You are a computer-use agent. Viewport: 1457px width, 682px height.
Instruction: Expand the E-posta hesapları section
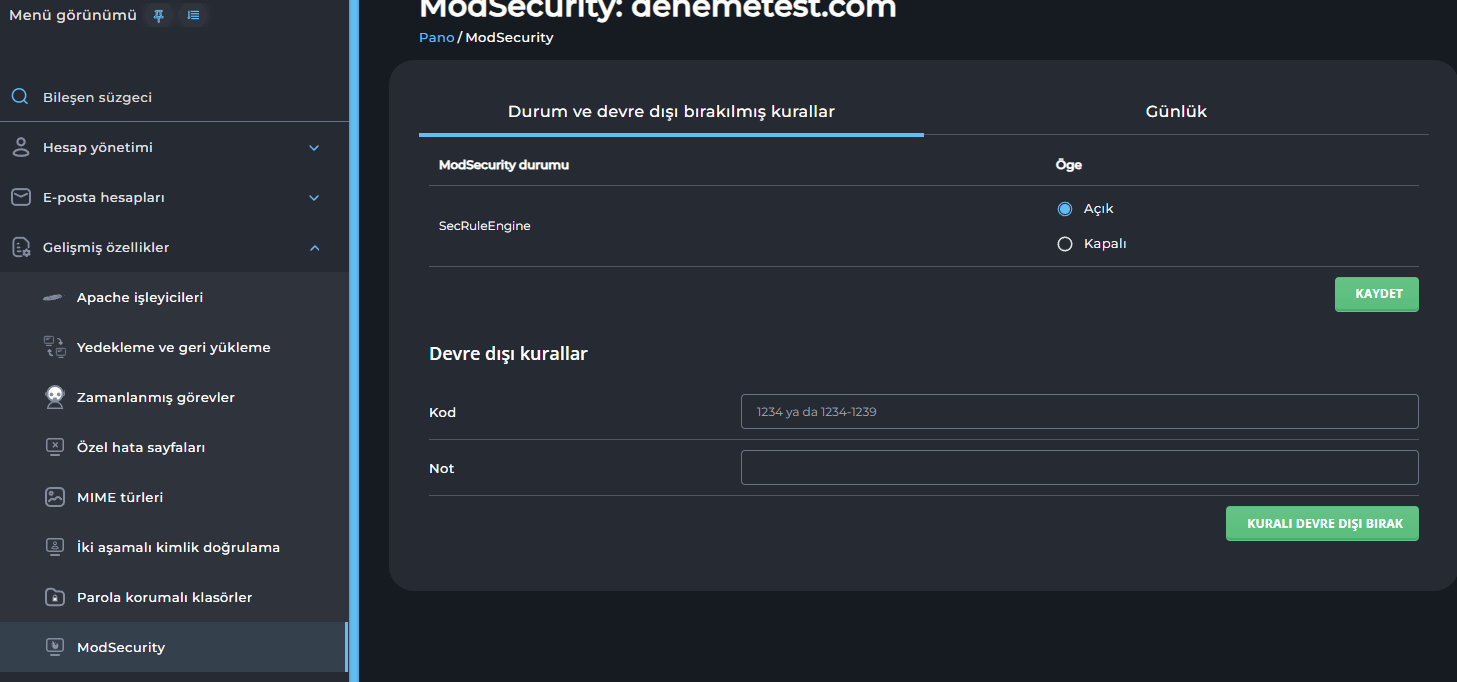[x=314, y=198]
